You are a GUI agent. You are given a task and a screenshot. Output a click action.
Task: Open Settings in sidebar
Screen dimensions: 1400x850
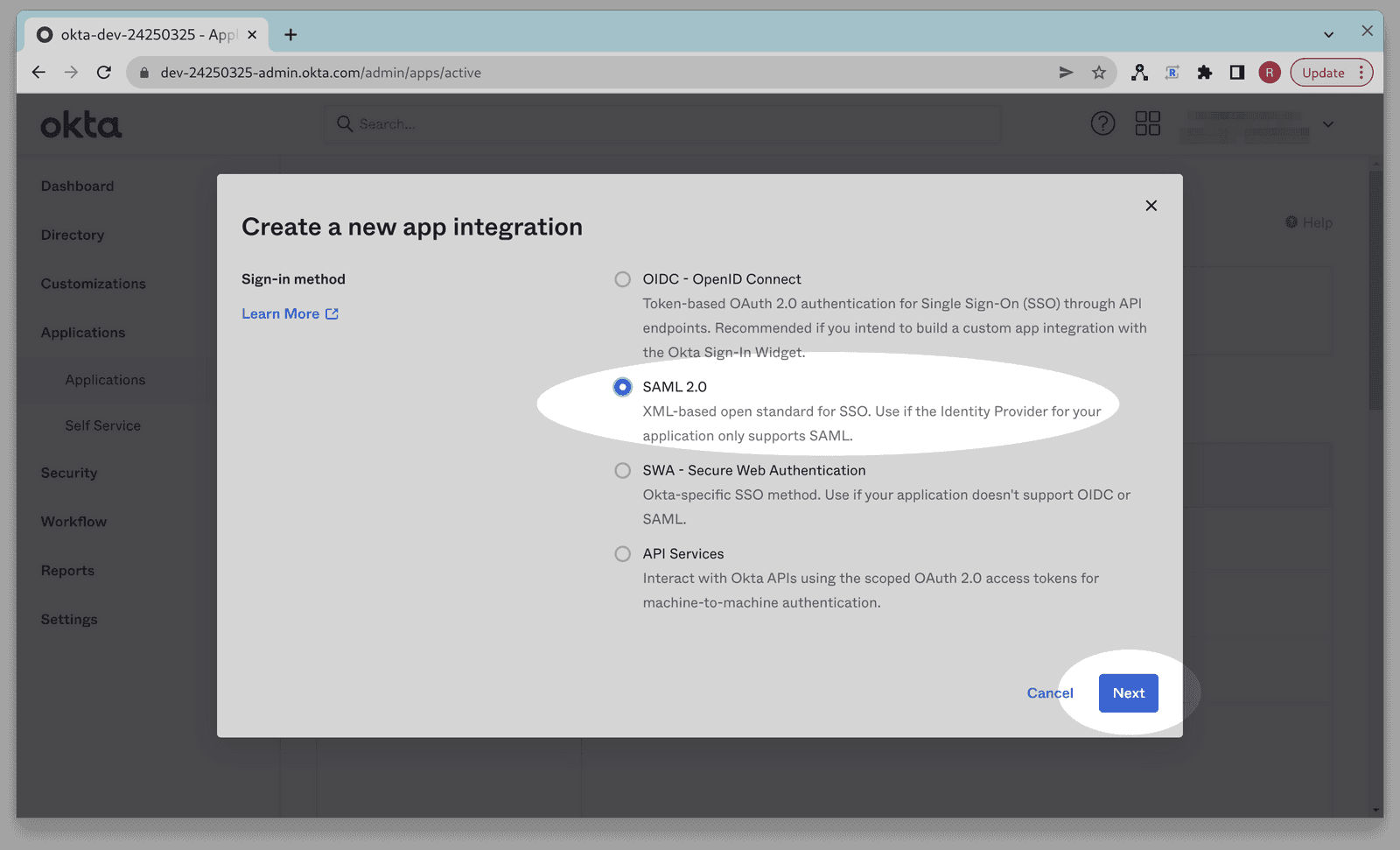click(x=69, y=620)
